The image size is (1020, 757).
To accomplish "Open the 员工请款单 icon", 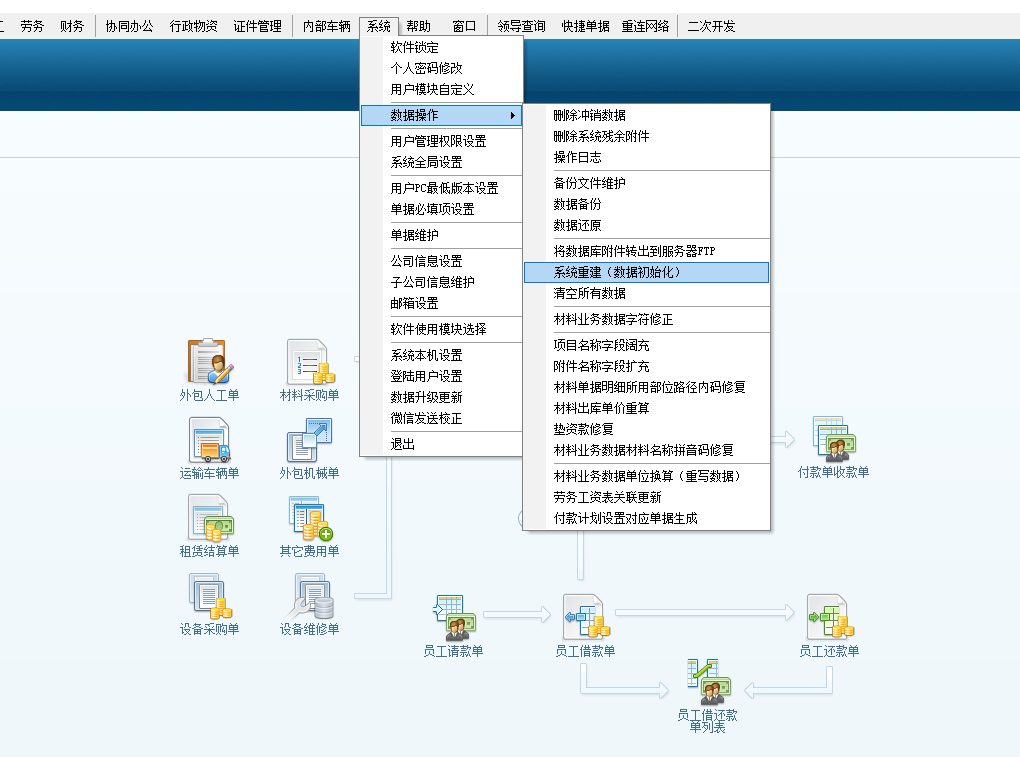I will (453, 618).
